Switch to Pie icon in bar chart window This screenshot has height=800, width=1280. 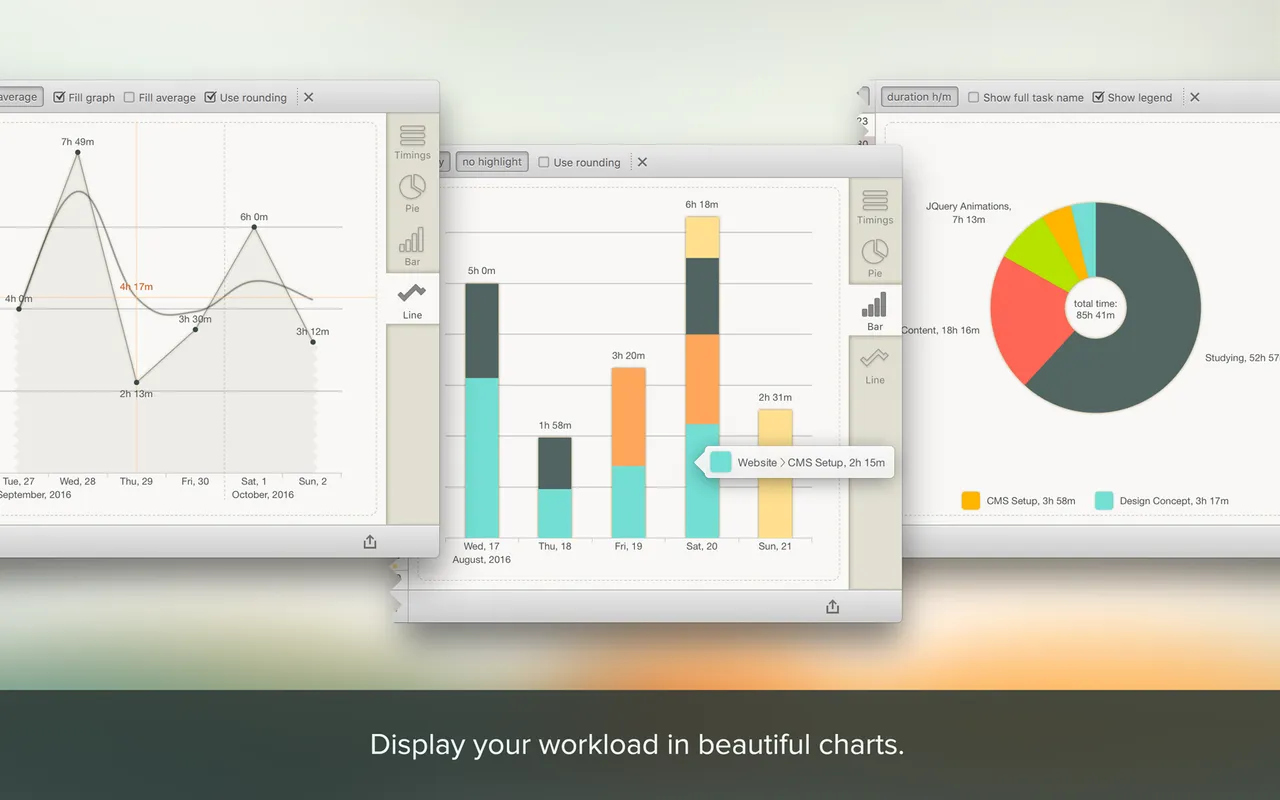(875, 257)
